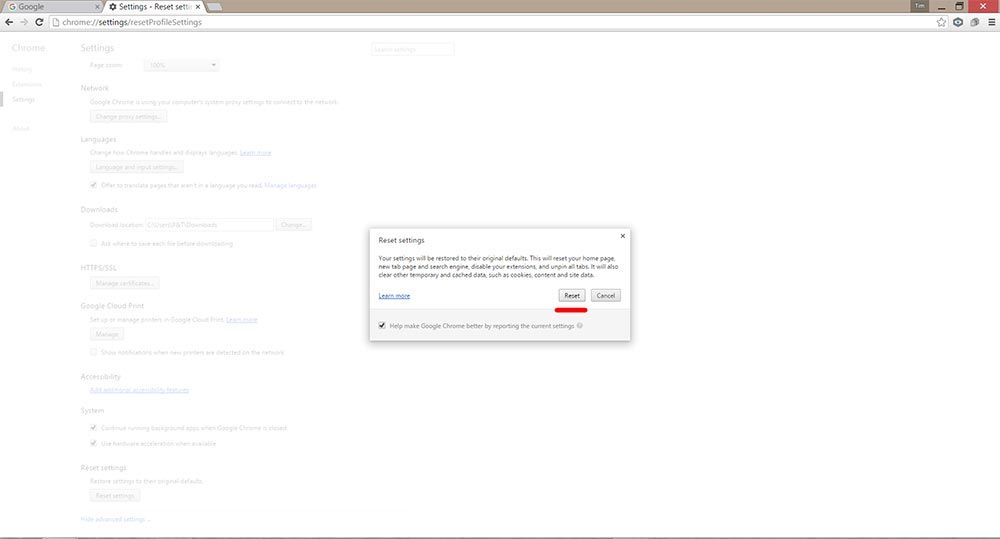Close the Reset settings dialog X
This screenshot has width=1000, height=539.
coord(622,236)
